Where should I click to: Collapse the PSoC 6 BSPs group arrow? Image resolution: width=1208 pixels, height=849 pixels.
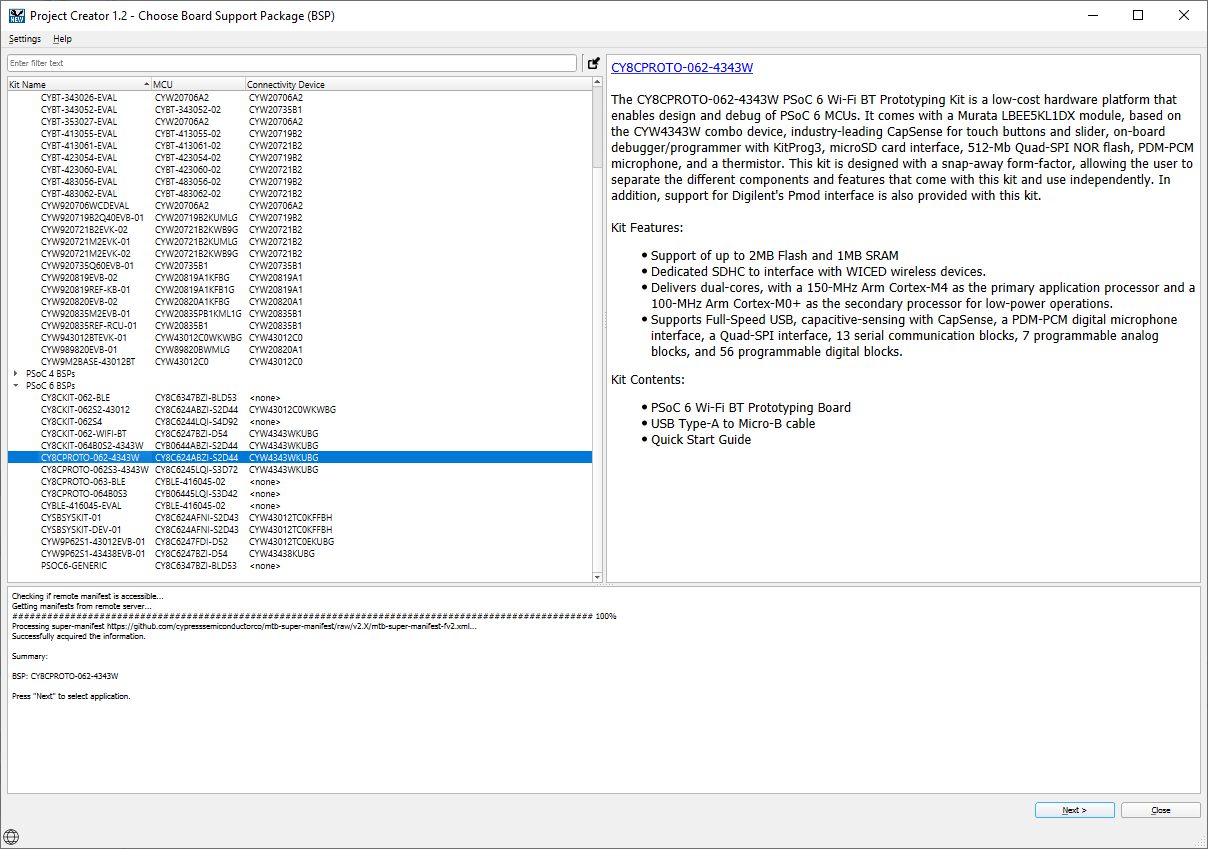click(15, 385)
